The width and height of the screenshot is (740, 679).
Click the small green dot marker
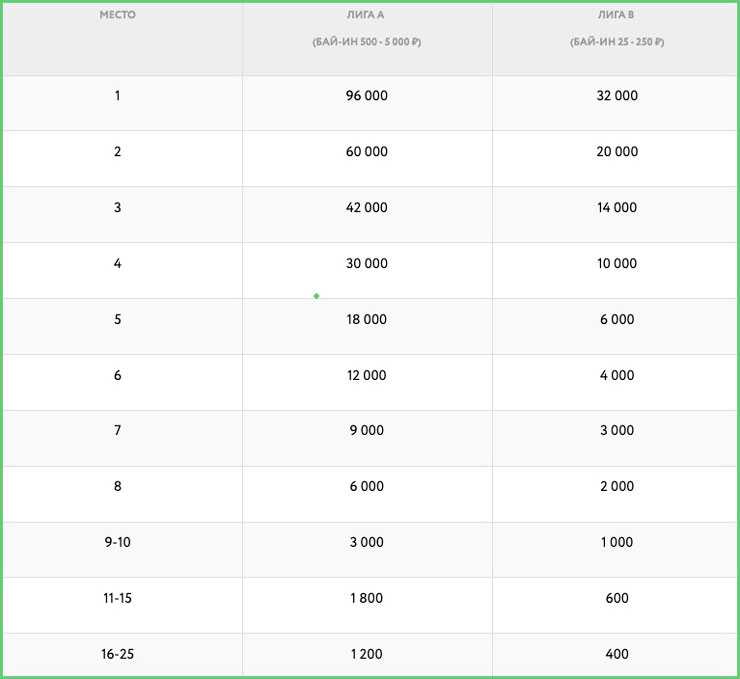[316, 296]
